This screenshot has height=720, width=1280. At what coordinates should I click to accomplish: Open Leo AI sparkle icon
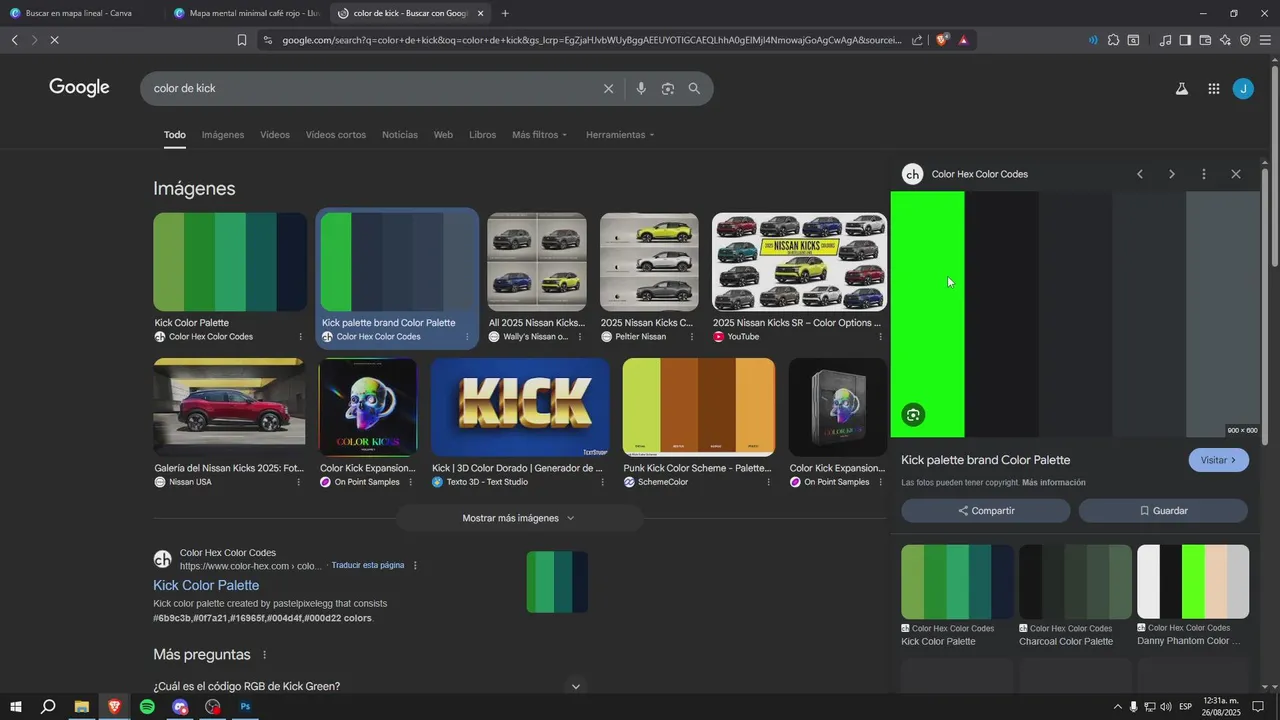tap(1225, 40)
